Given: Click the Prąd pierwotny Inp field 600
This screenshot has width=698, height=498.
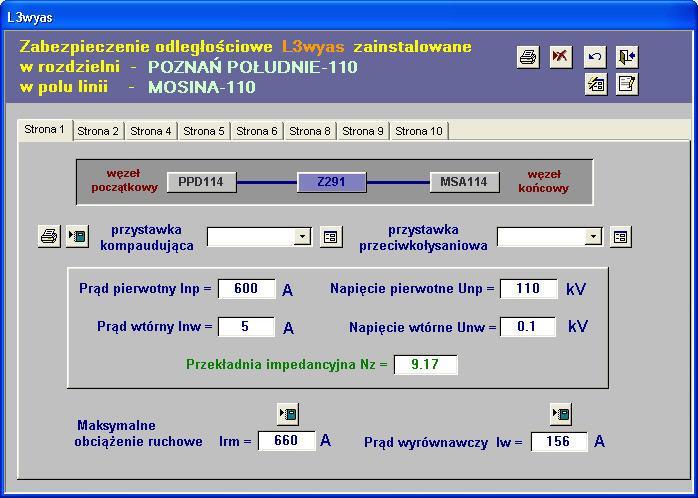Looking at the screenshot, I should tap(246, 288).
